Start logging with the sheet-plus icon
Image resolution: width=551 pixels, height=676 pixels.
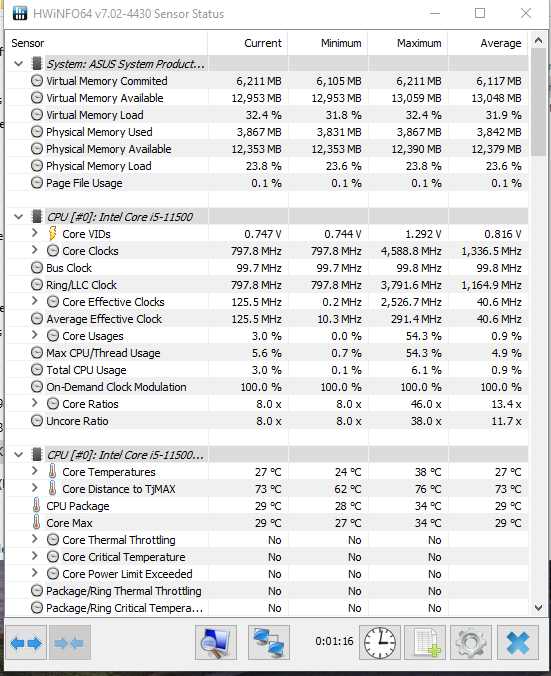[425, 643]
